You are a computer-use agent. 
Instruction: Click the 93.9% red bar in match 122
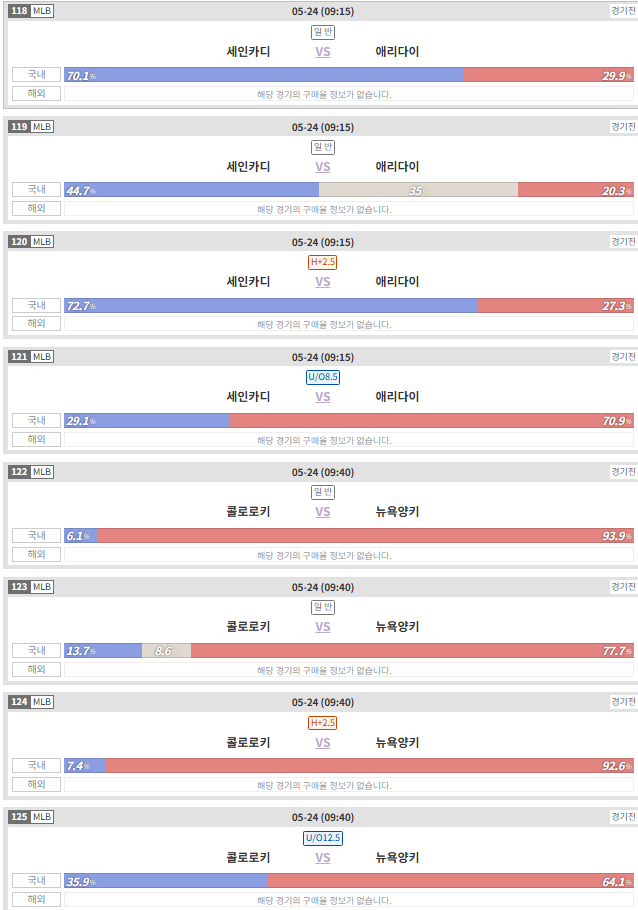coord(366,535)
